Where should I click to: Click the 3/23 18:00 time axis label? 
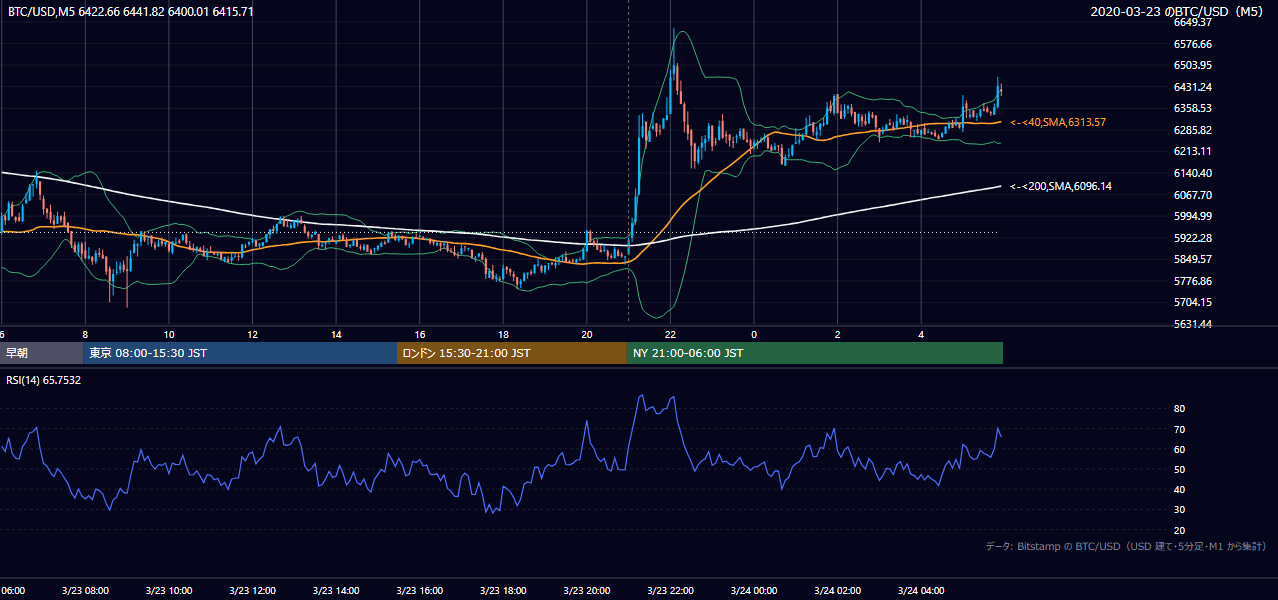(503, 591)
